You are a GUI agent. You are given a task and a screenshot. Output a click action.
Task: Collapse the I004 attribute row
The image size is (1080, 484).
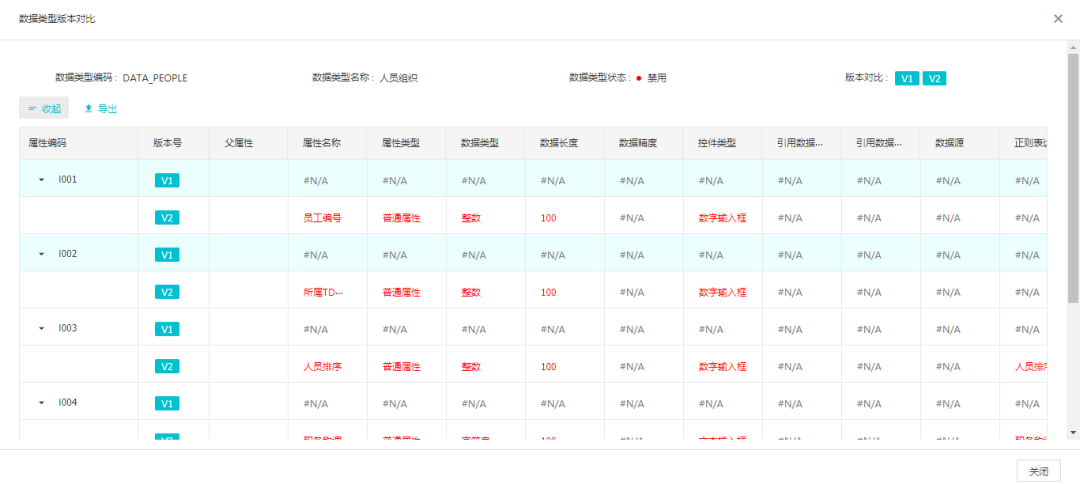42,402
